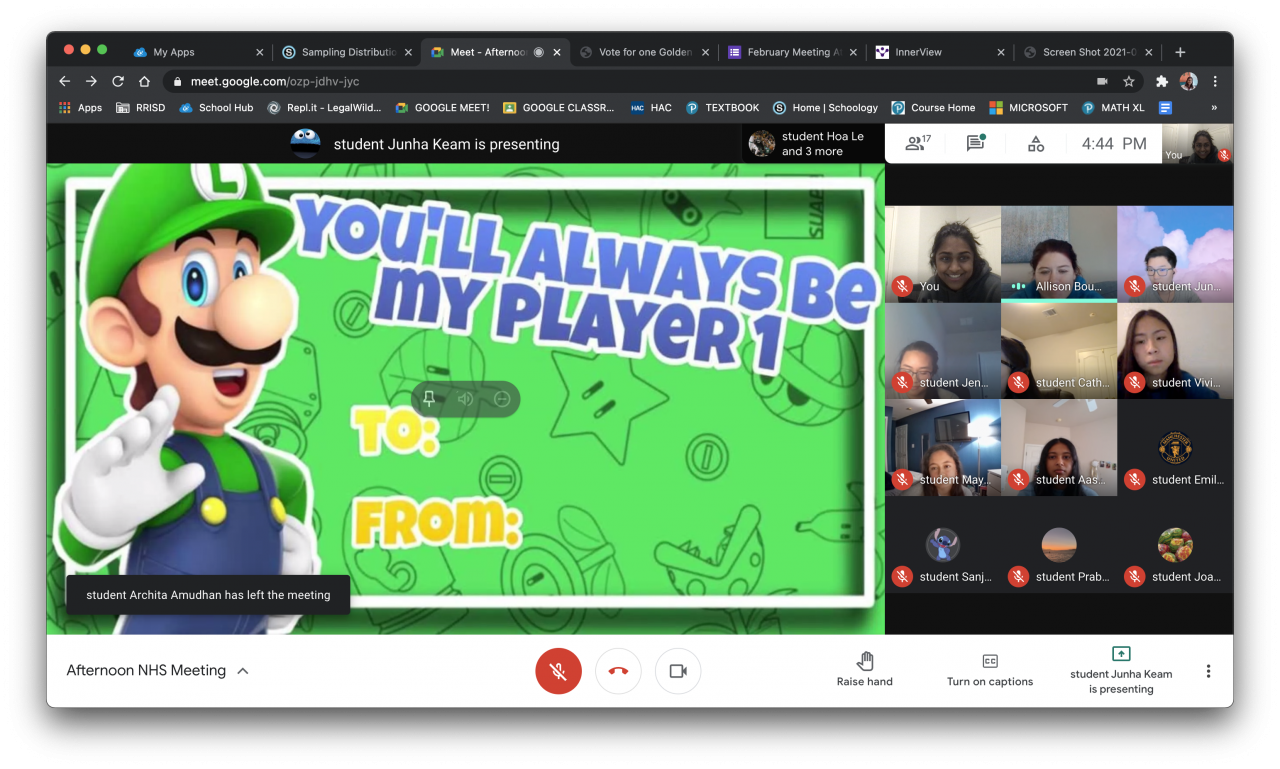Select the student Aas video tile
The width and height of the screenshot is (1280, 769).
(x=1059, y=448)
